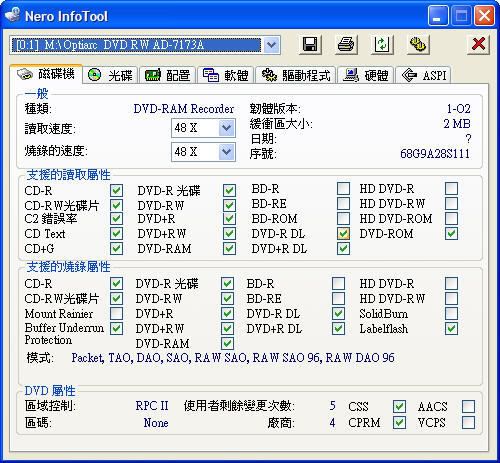The width and height of the screenshot is (500, 463).
Task: Select the 磁碟機 tab
Action: [x=46, y=74]
